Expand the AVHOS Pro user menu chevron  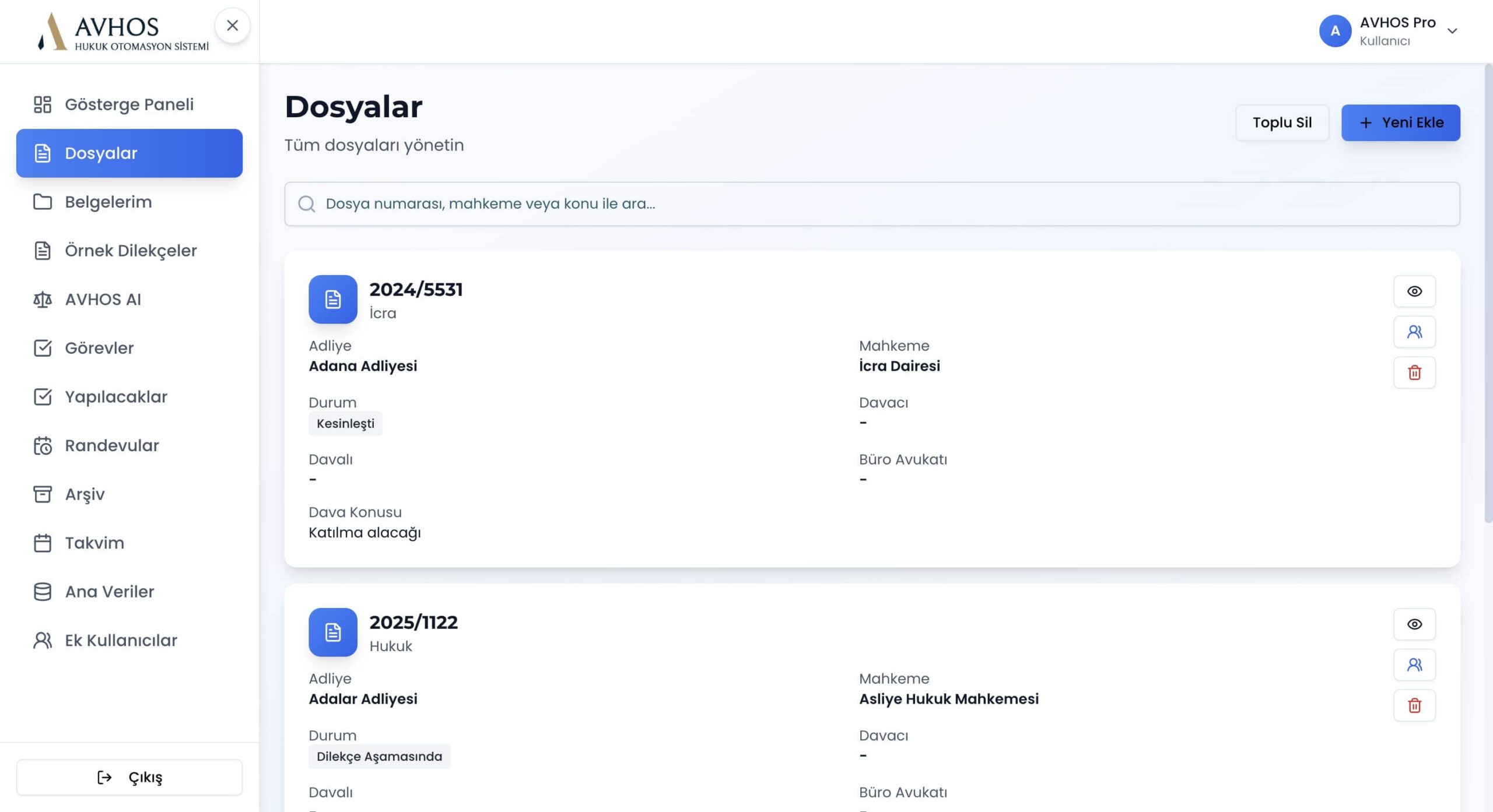1452,31
